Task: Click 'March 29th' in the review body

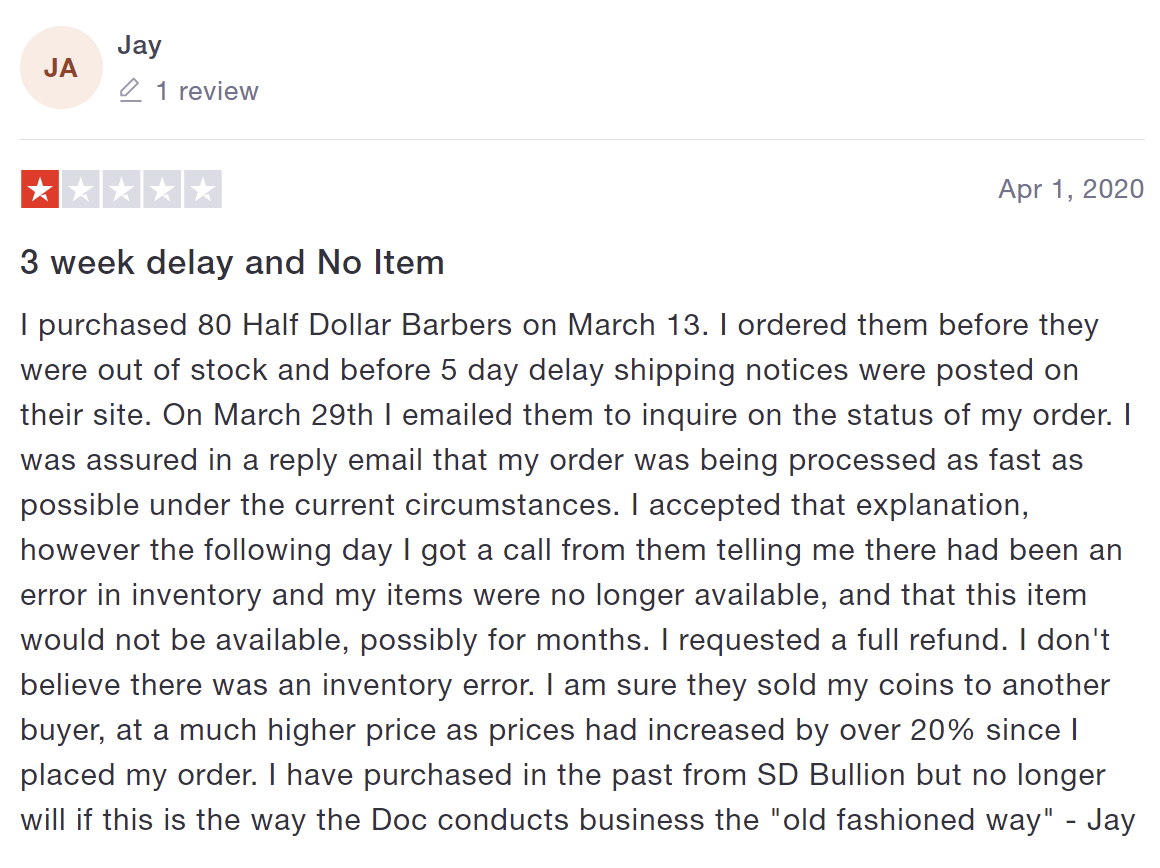Action: click(x=294, y=415)
